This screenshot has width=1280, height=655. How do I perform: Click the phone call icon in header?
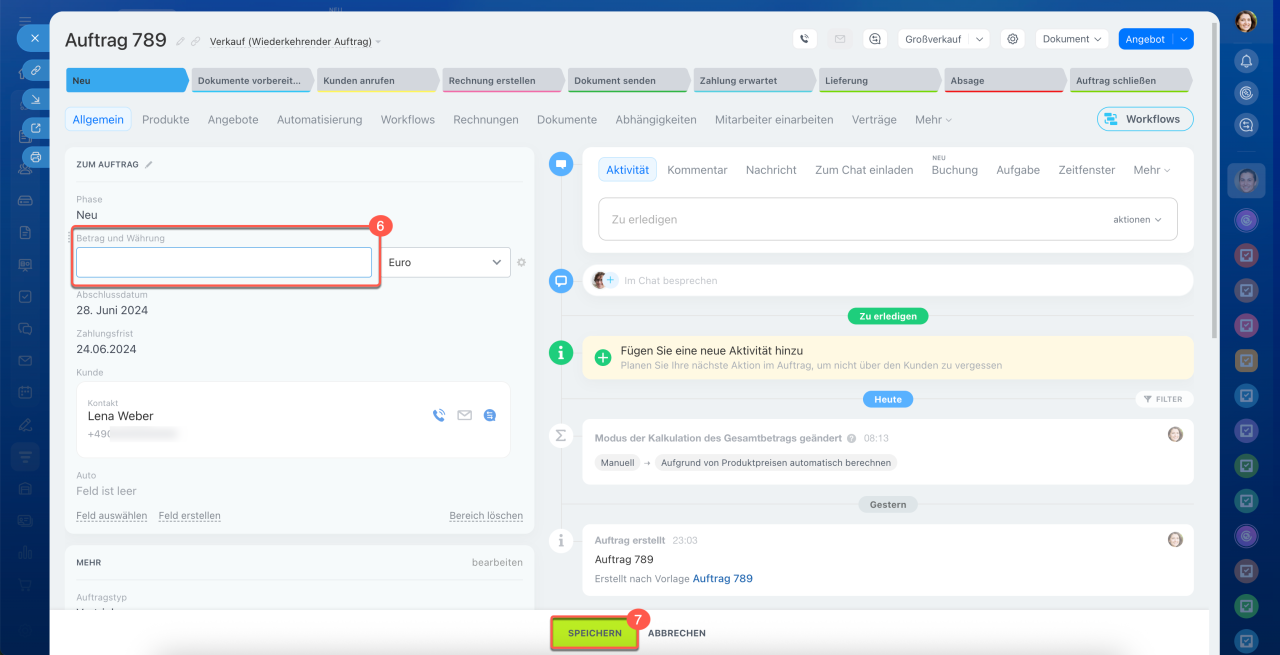[805, 39]
